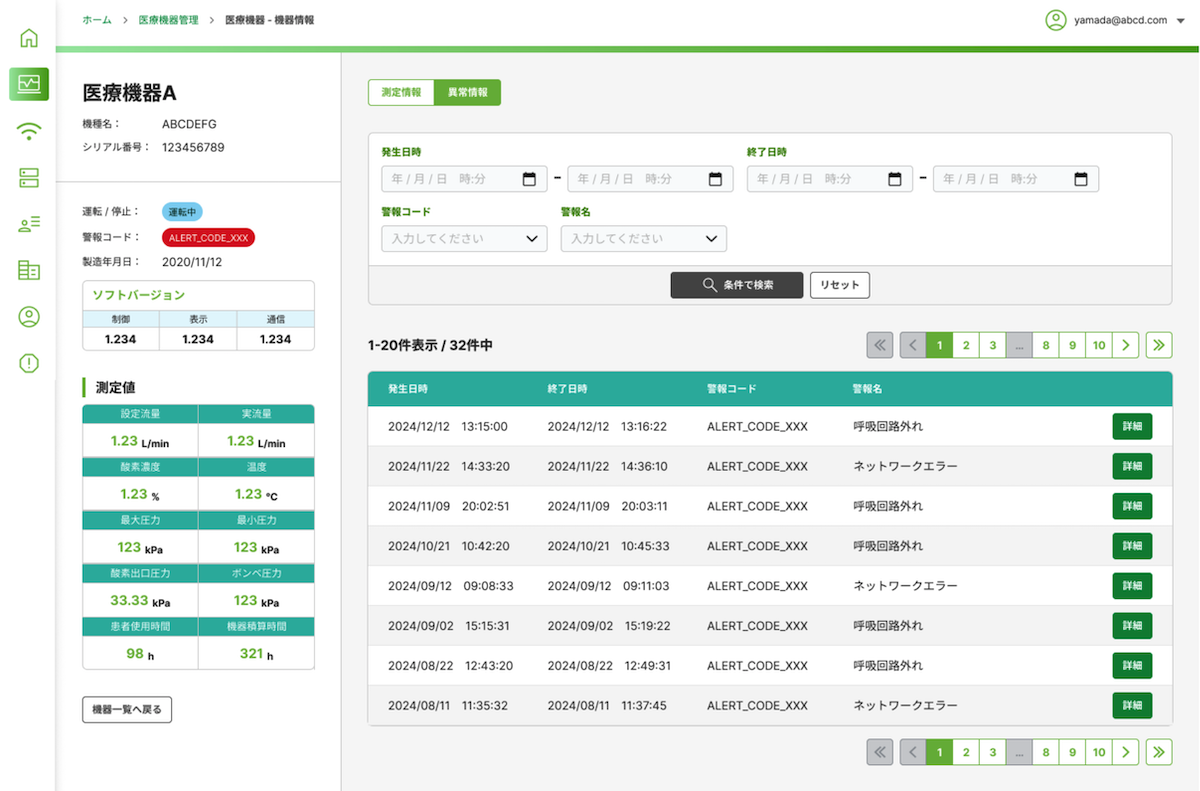Click the alert exclamation icon in sidebar

pos(29,363)
